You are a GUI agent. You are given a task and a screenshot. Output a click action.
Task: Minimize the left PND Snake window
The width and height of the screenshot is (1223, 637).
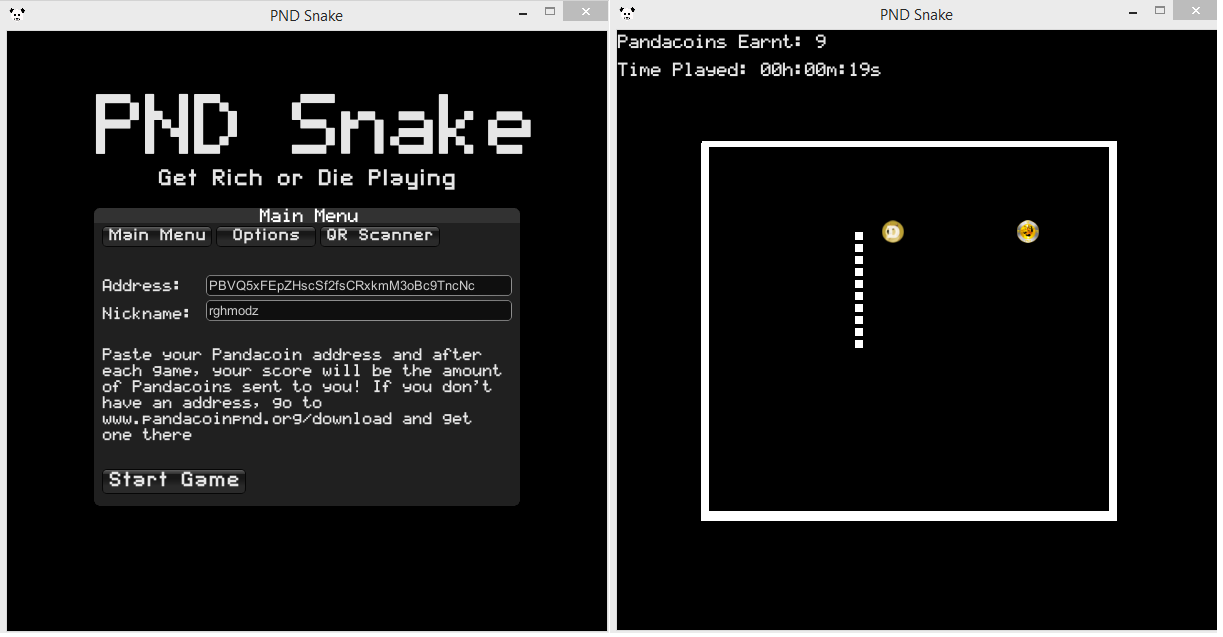pos(523,12)
